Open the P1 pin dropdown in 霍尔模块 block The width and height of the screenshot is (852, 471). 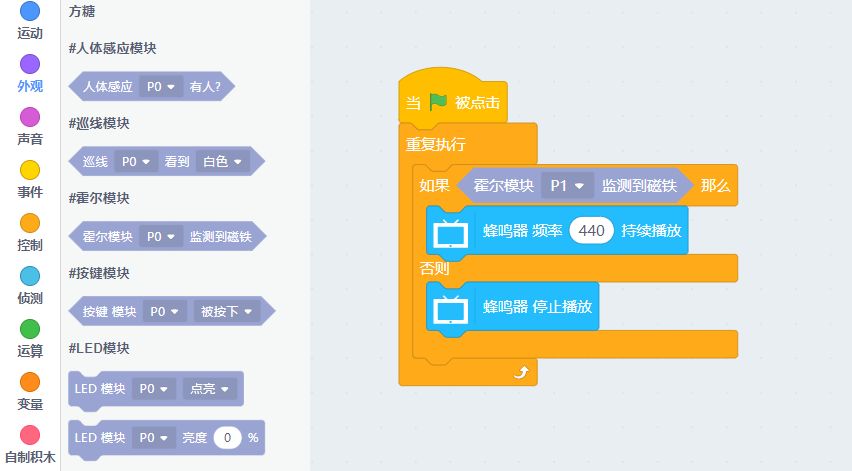pos(567,186)
